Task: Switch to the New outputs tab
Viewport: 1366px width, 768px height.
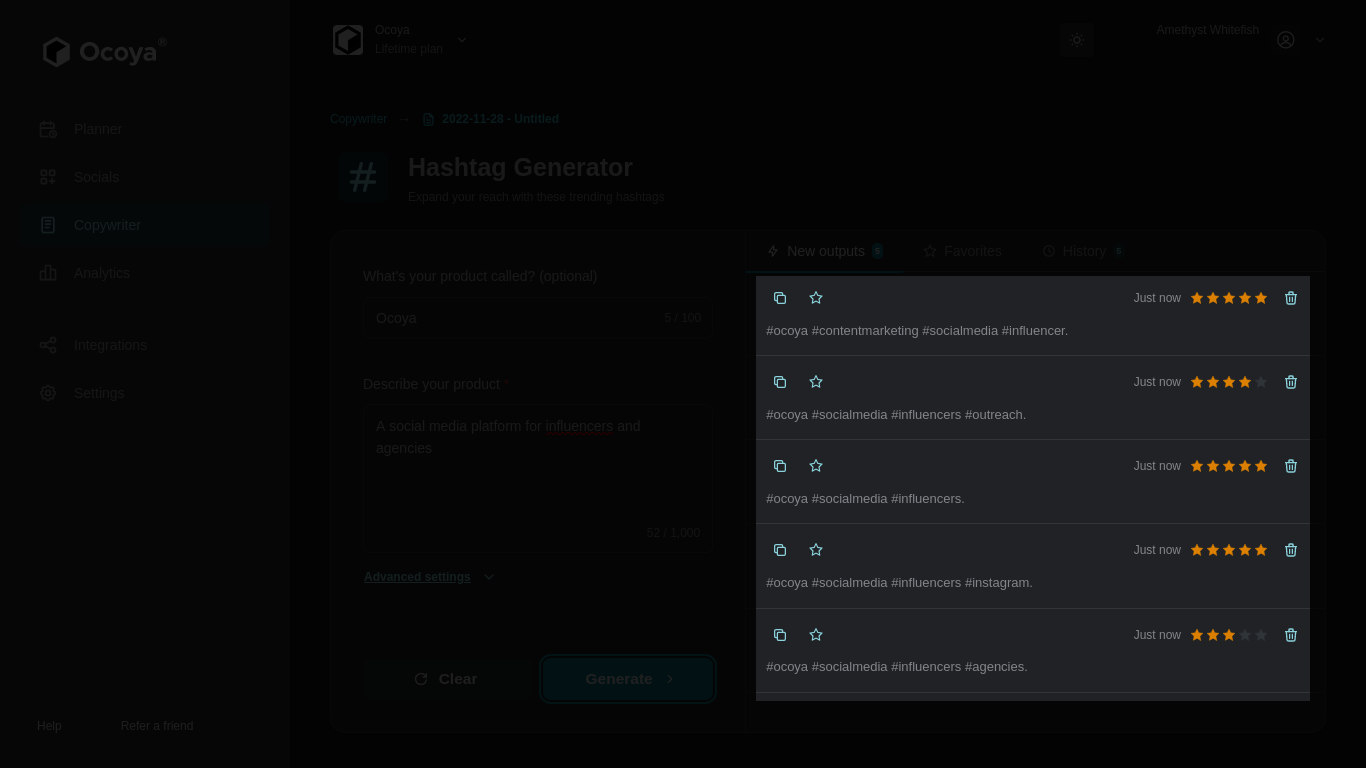Action: click(x=825, y=251)
